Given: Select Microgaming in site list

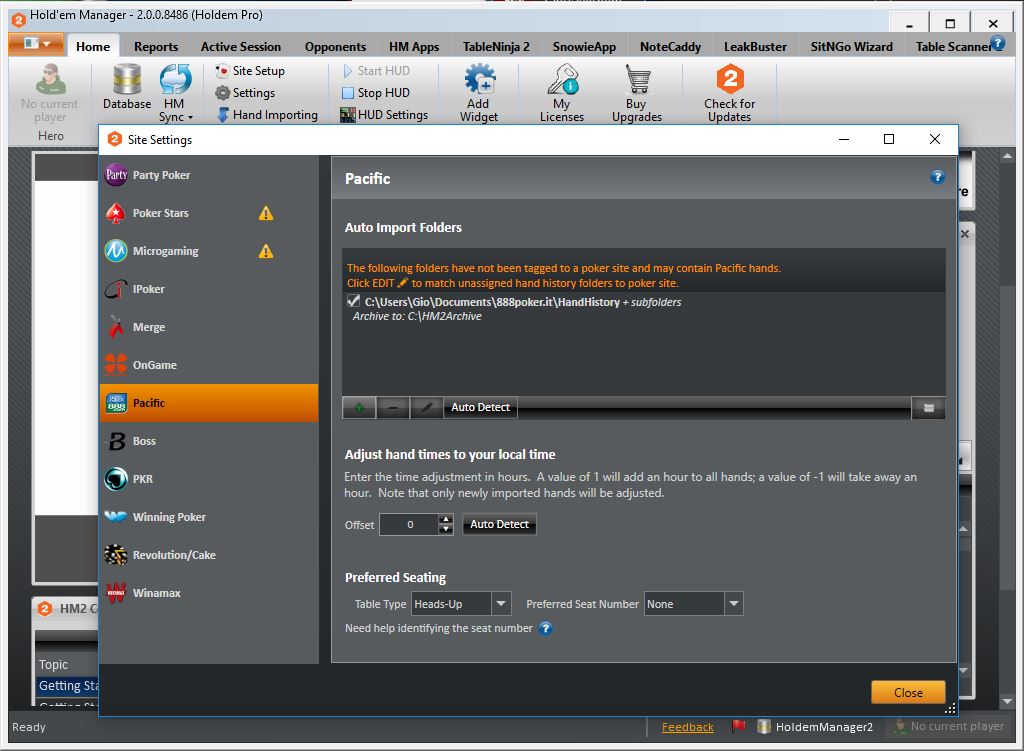Looking at the screenshot, I should pyautogui.click(x=209, y=251).
